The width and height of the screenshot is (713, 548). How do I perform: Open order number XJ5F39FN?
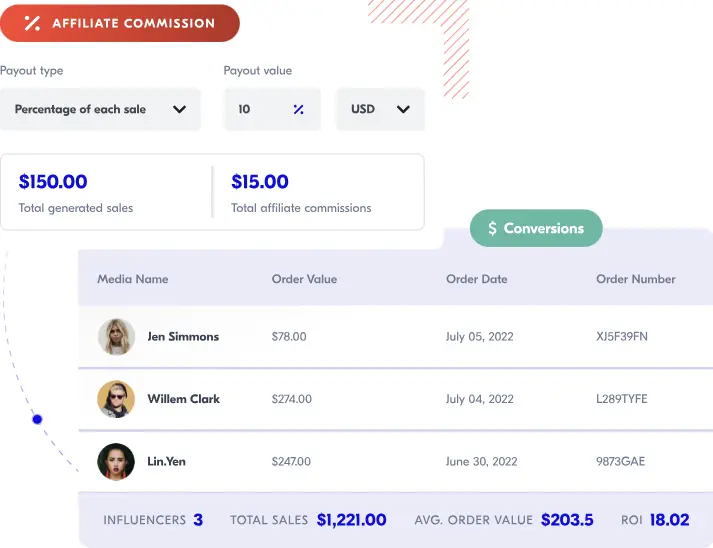pyautogui.click(x=622, y=337)
